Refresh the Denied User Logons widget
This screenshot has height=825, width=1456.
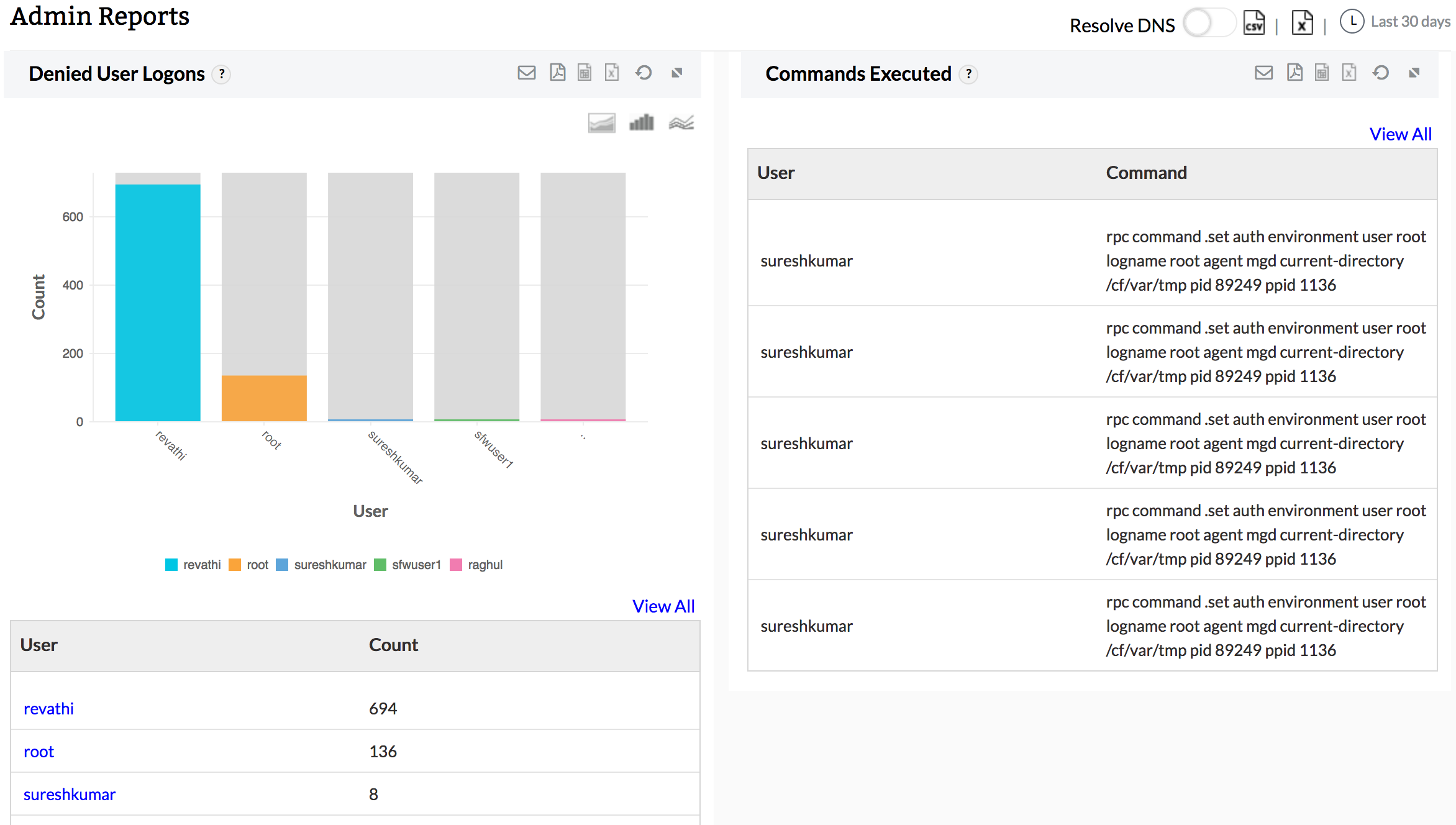click(x=644, y=73)
